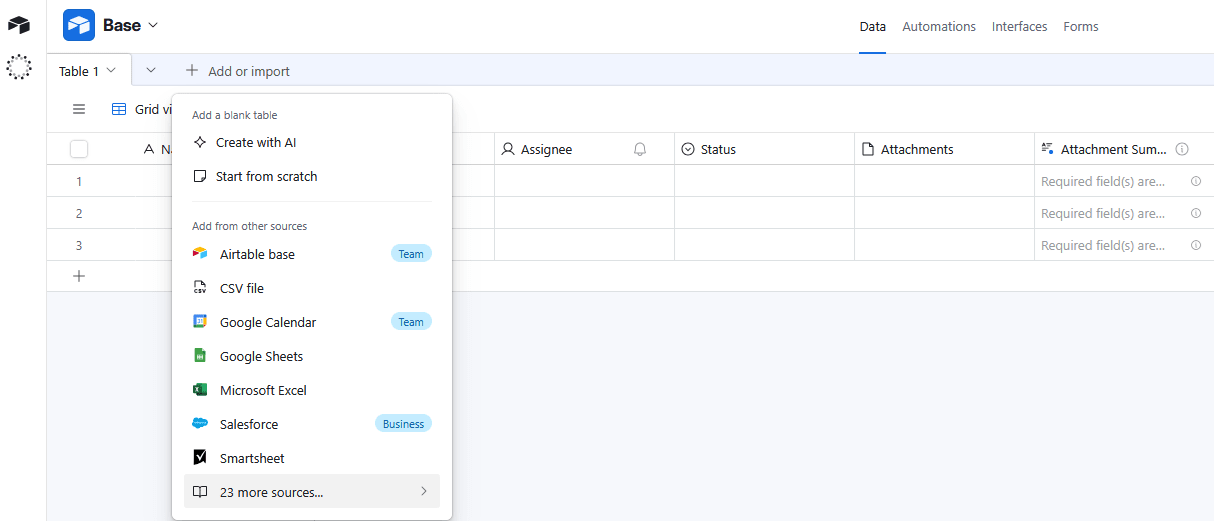Click the blue Base icon

point(79,25)
